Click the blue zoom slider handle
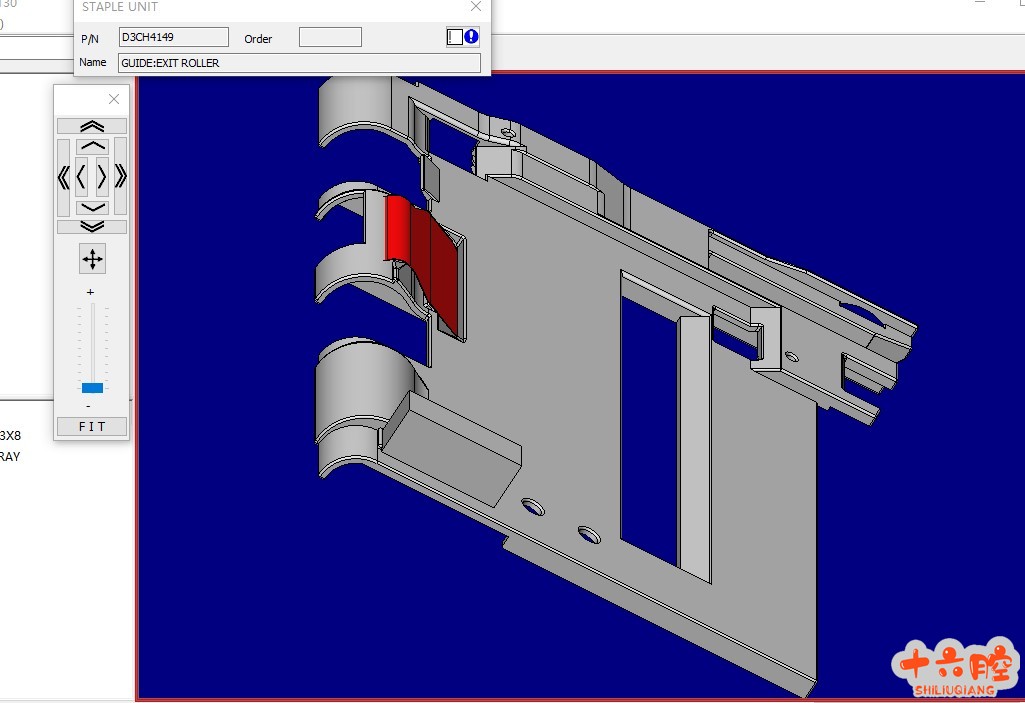The image size is (1025, 703). (x=92, y=387)
